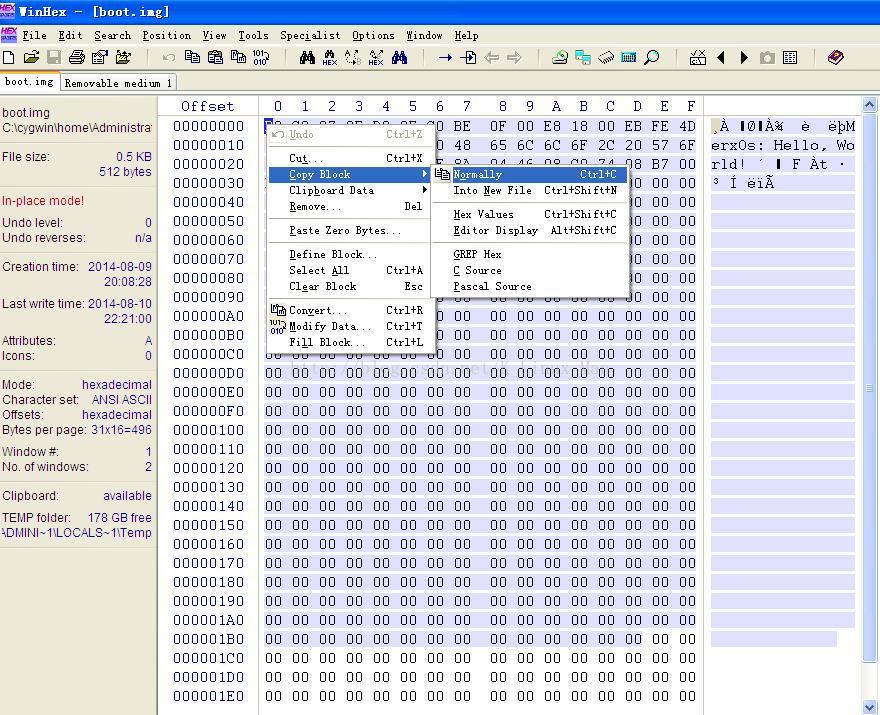
Task: Click the Continue Search blue binoculars icon
Action: (400, 57)
